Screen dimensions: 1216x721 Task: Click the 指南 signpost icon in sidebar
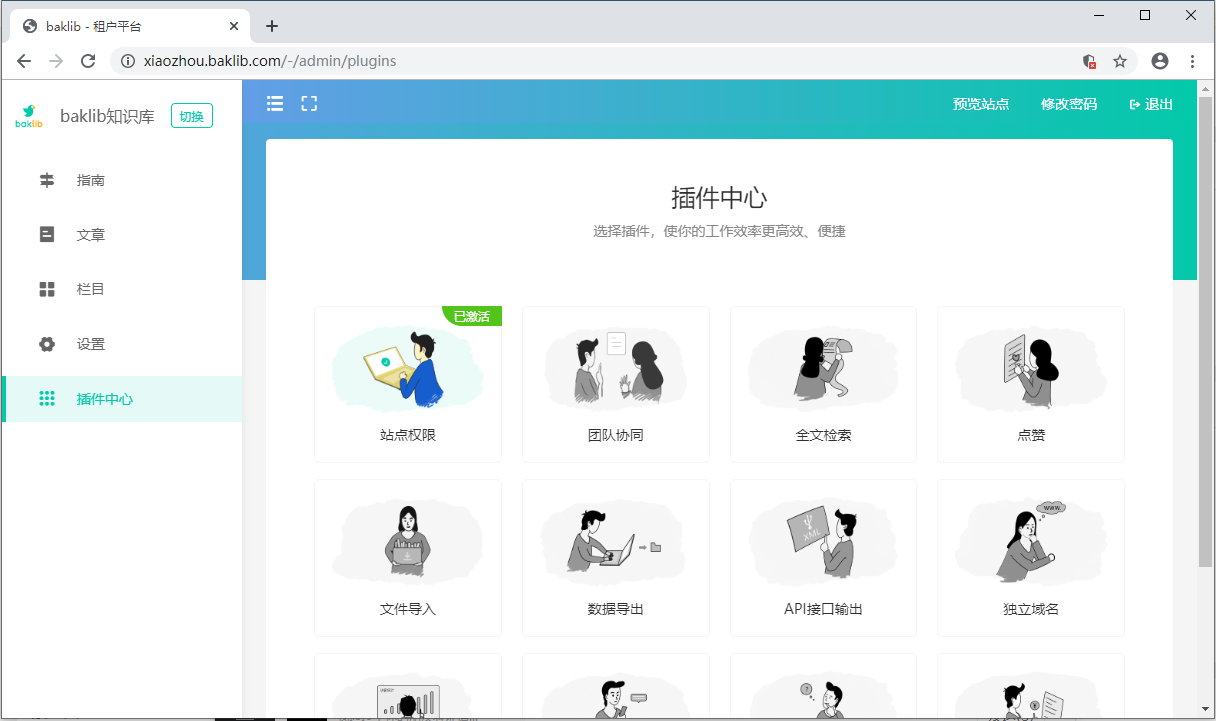pyautogui.click(x=47, y=181)
